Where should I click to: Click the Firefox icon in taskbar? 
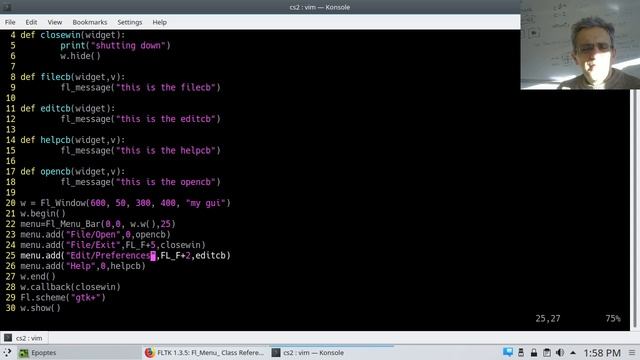150,353
